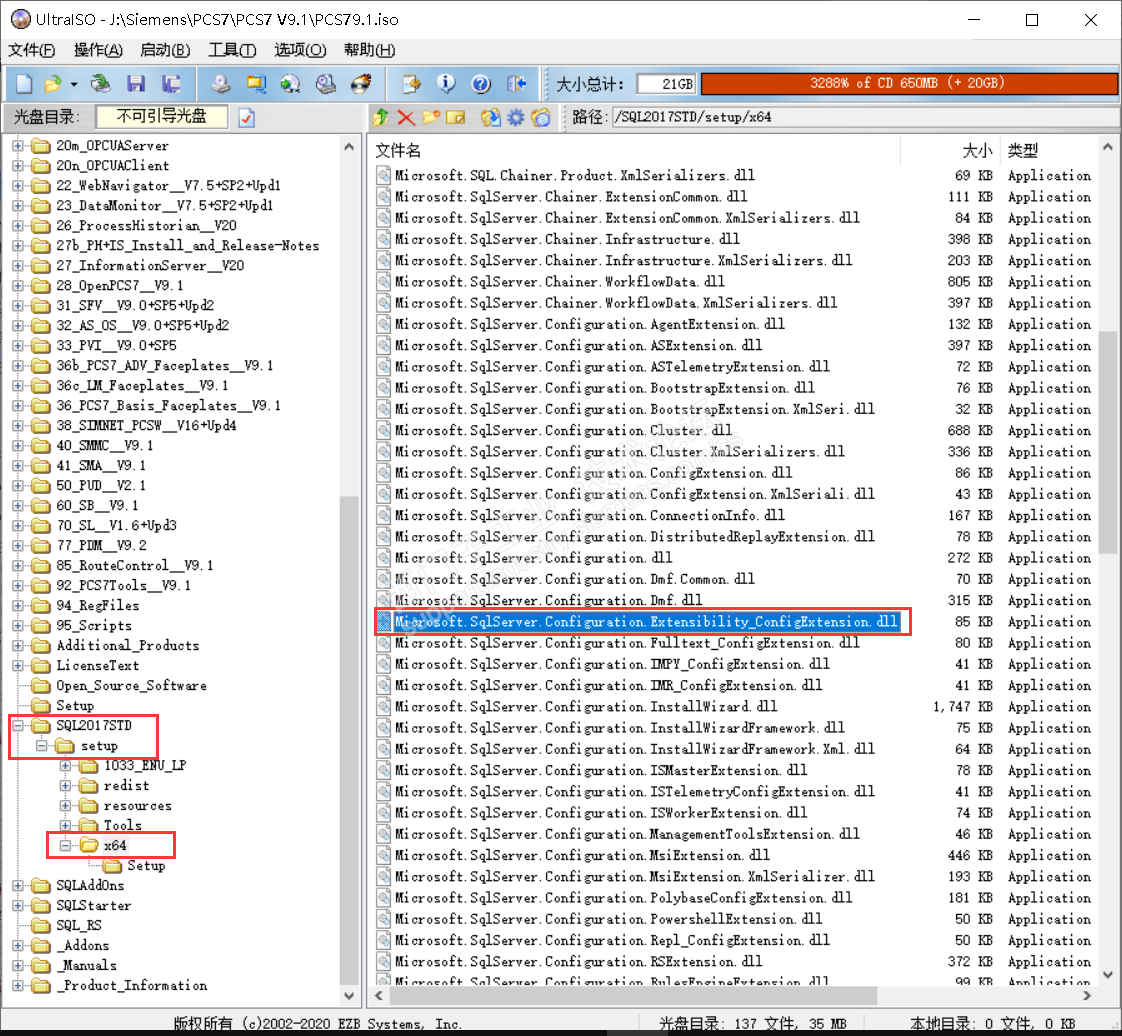Create a new ISO image with toolbar icon
Screen dimensions: 1122x1036
click(x=24, y=84)
